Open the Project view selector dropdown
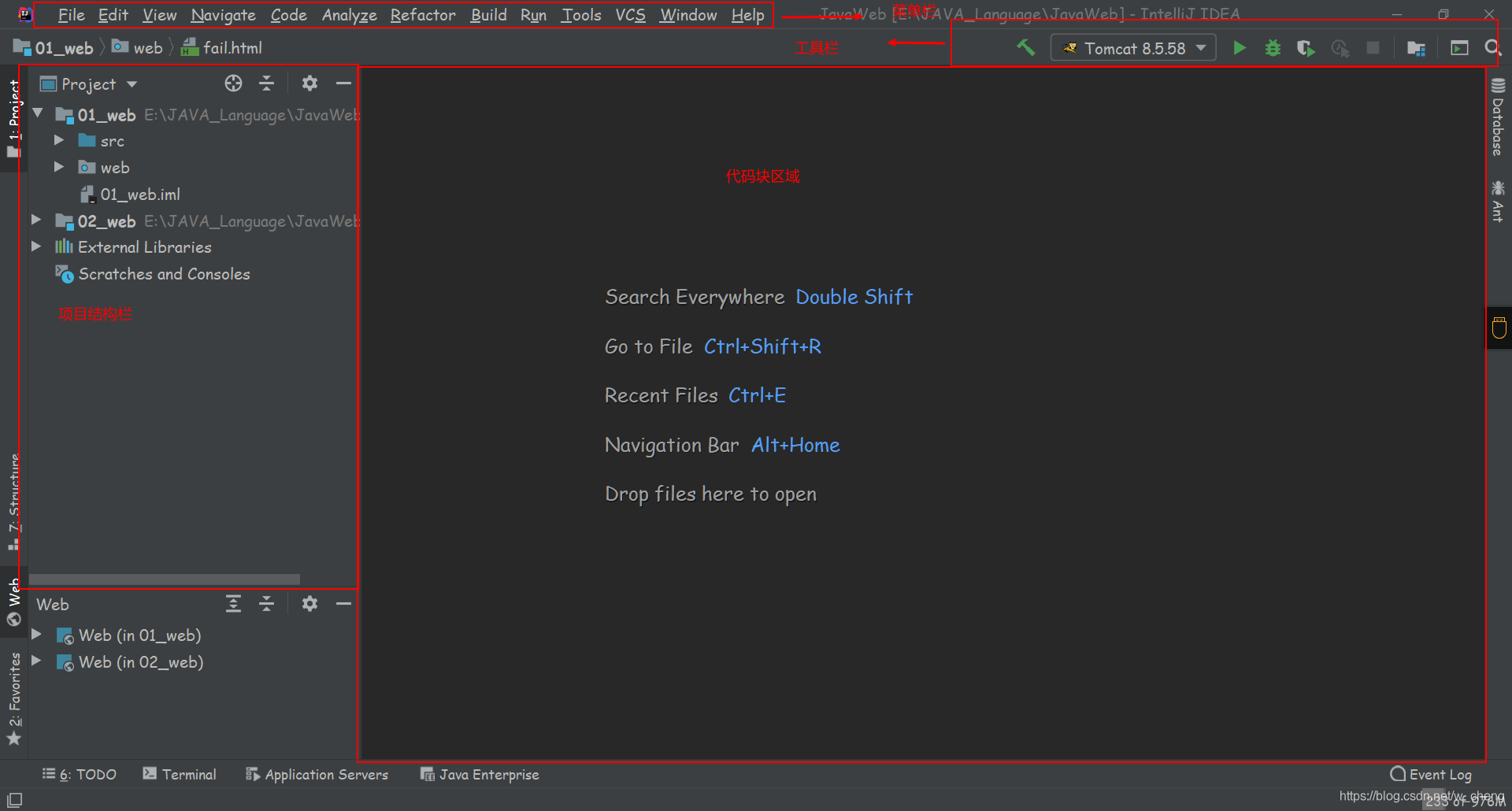This screenshot has height=811, width=1512. coord(88,83)
